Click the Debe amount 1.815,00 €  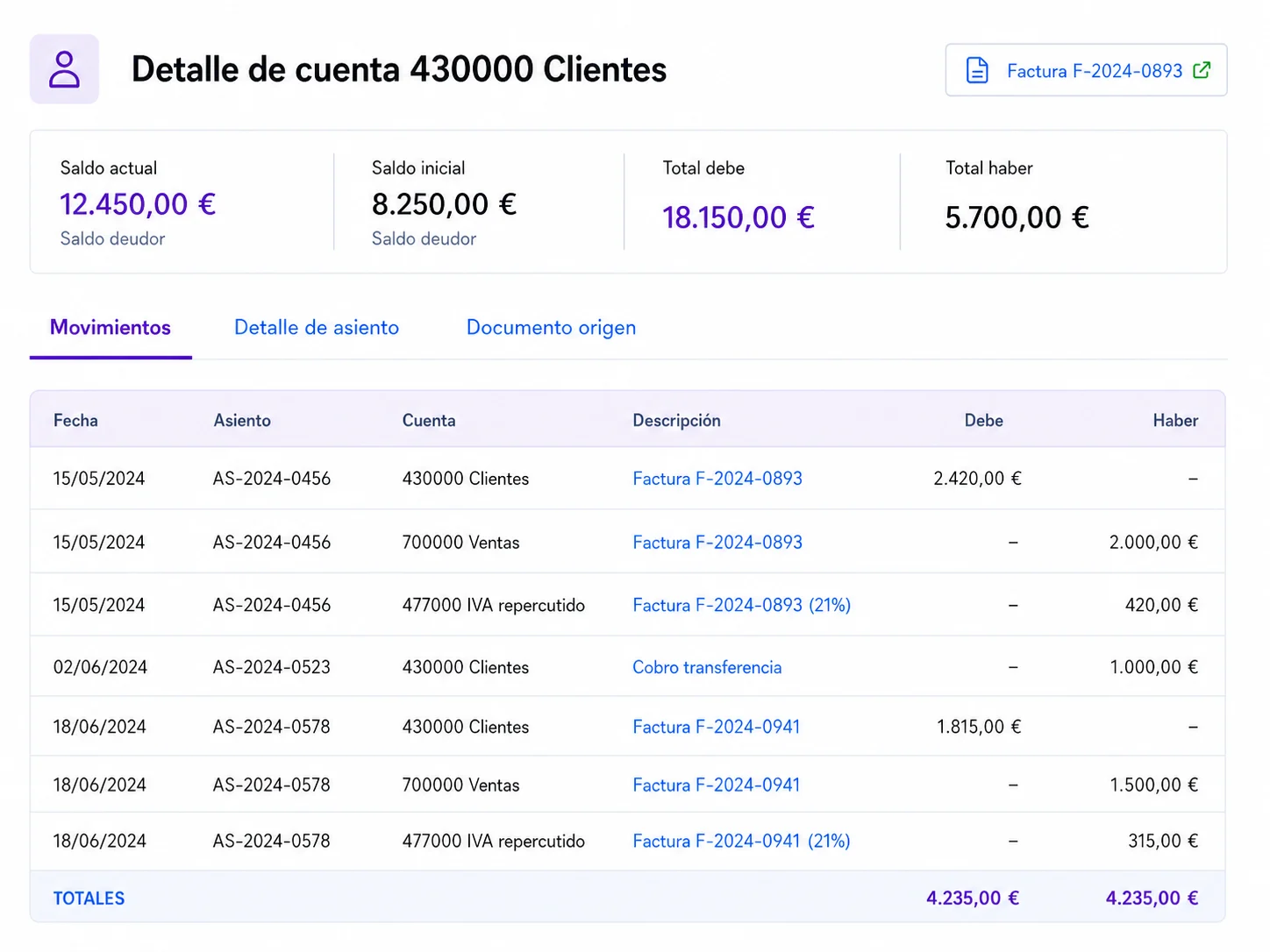click(x=979, y=727)
